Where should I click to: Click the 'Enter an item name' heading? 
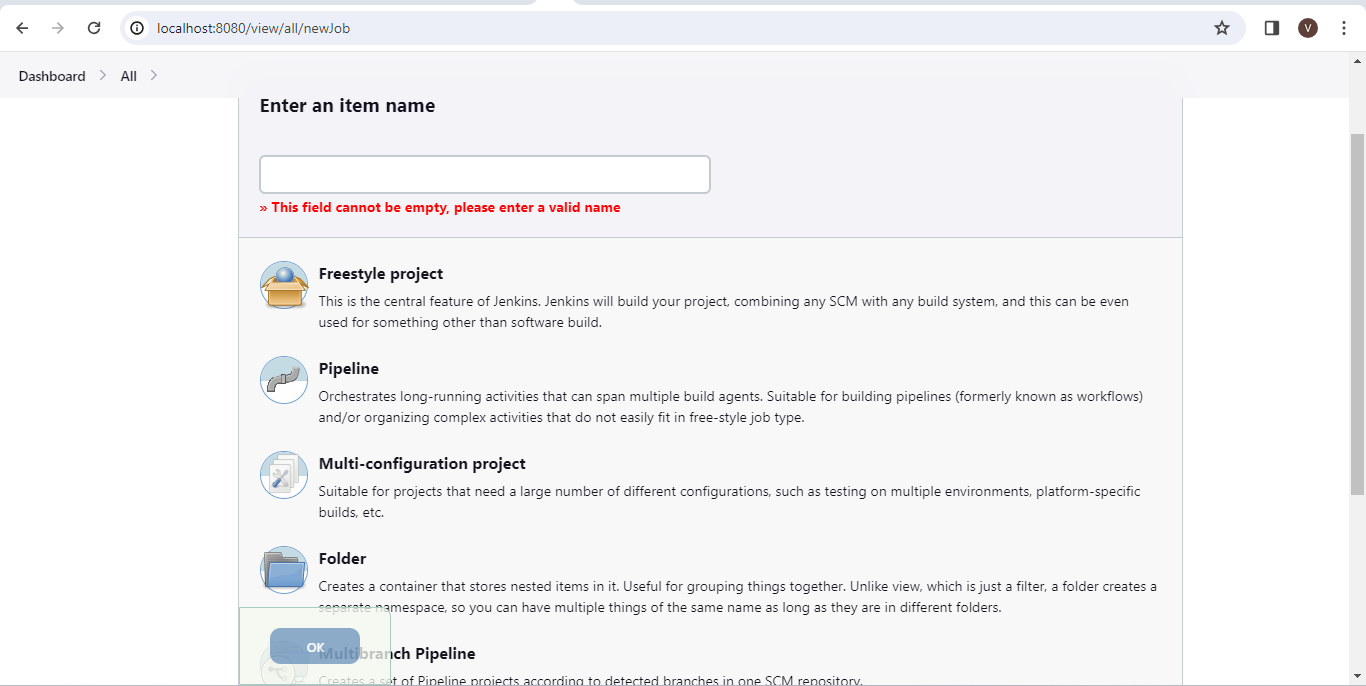click(347, 106)
